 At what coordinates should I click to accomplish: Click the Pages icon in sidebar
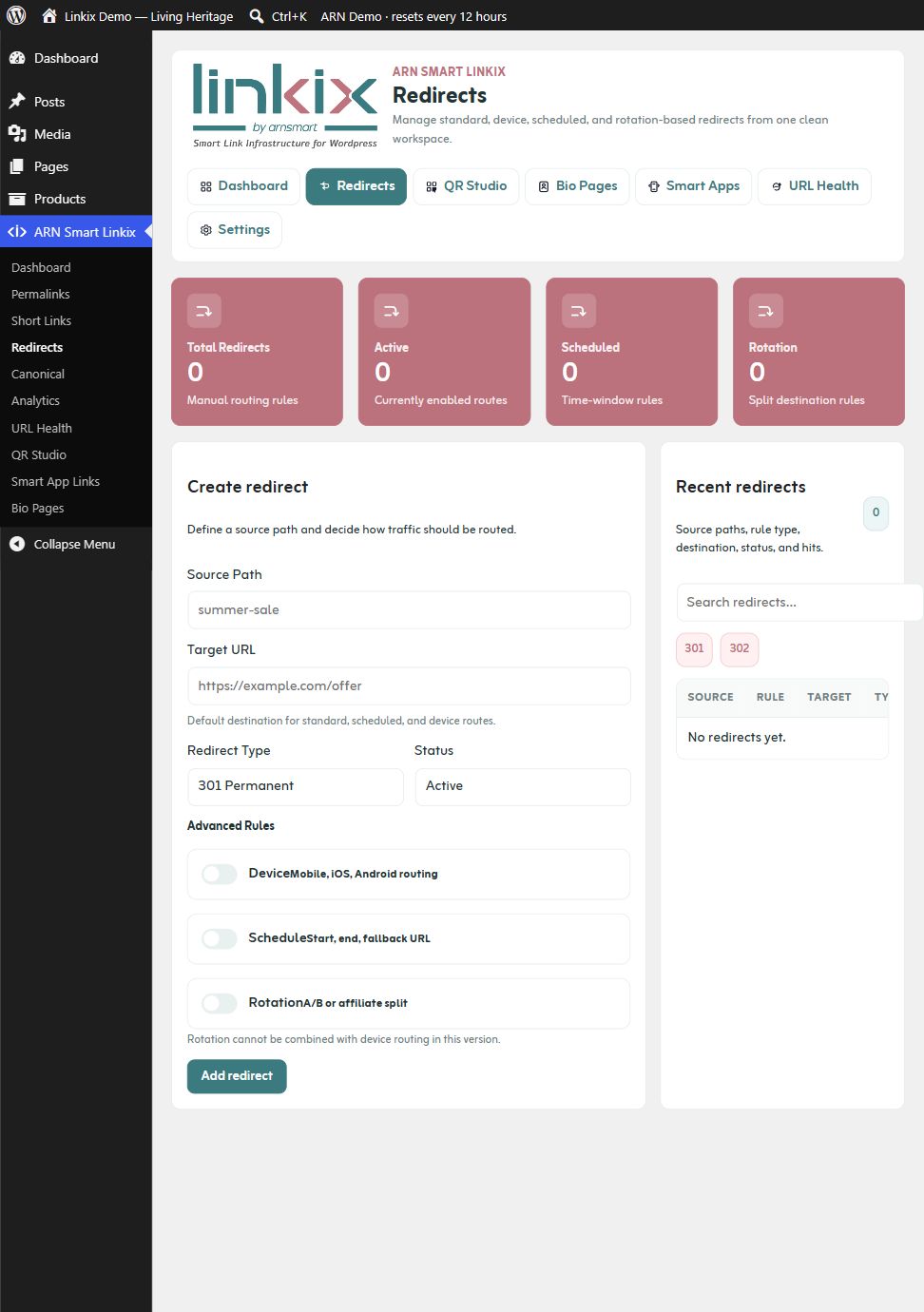click(17, 166)
